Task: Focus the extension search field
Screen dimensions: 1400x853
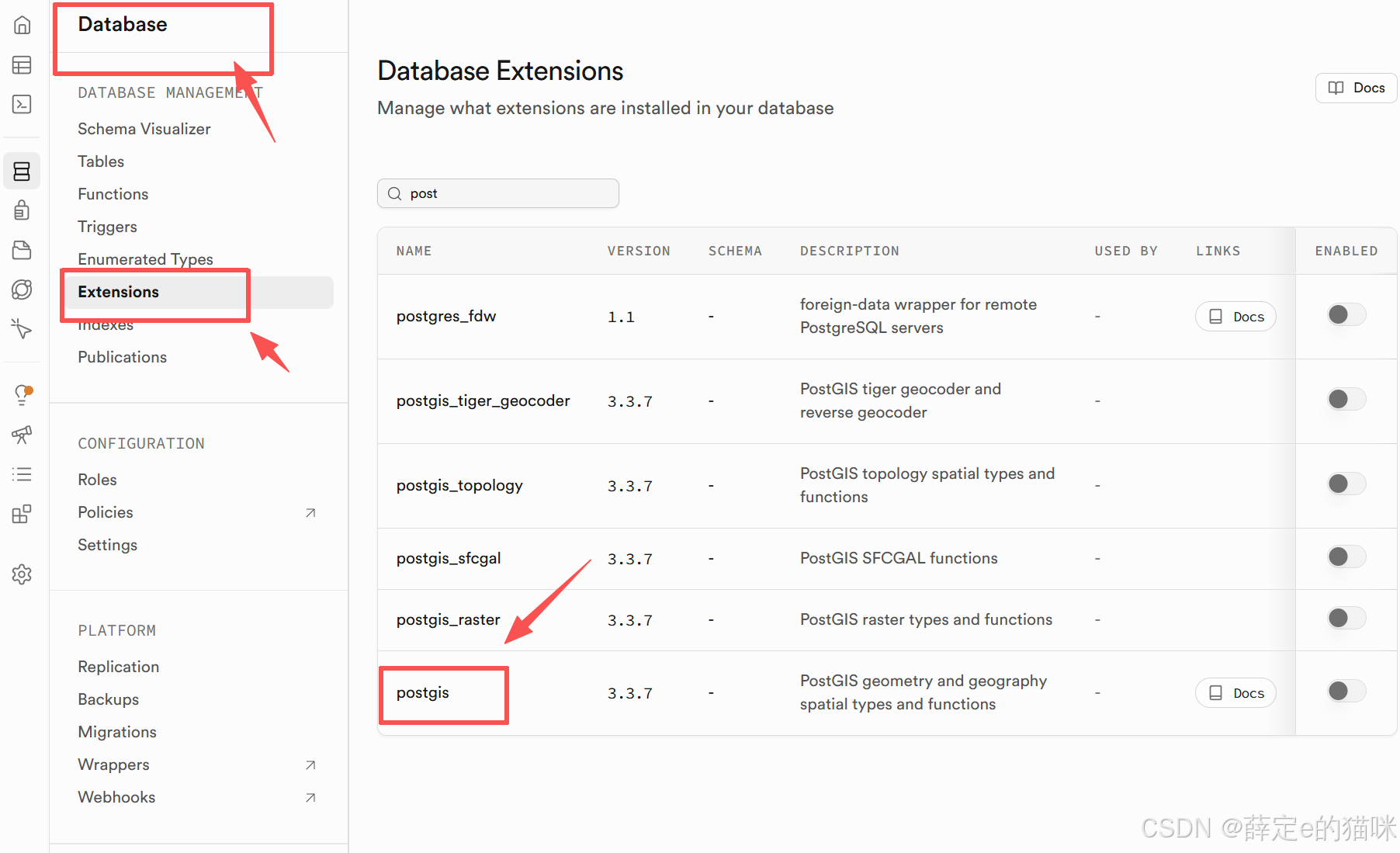Action: [498, 193]
